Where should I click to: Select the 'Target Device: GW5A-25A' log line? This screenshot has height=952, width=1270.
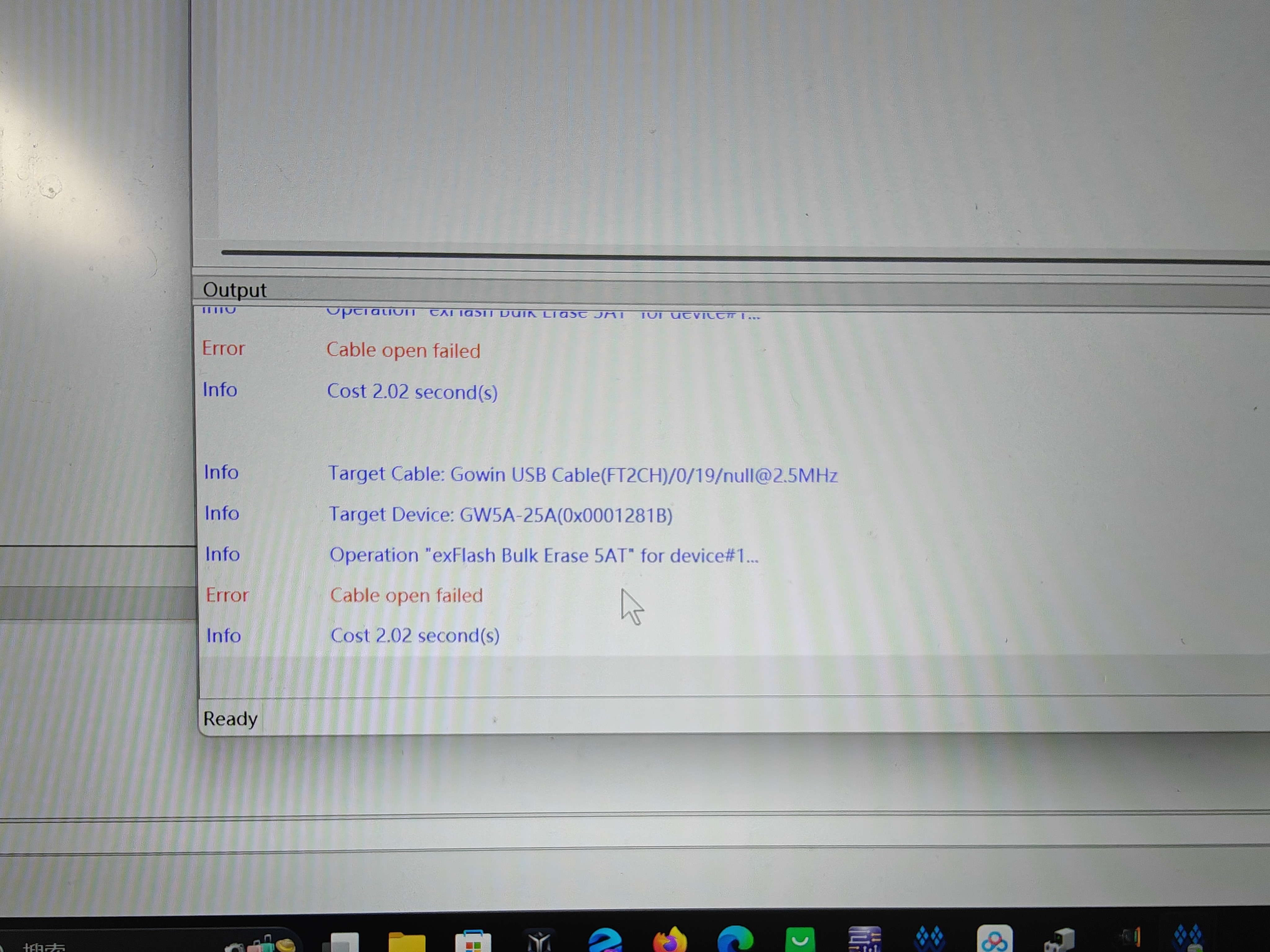(500, 515)
